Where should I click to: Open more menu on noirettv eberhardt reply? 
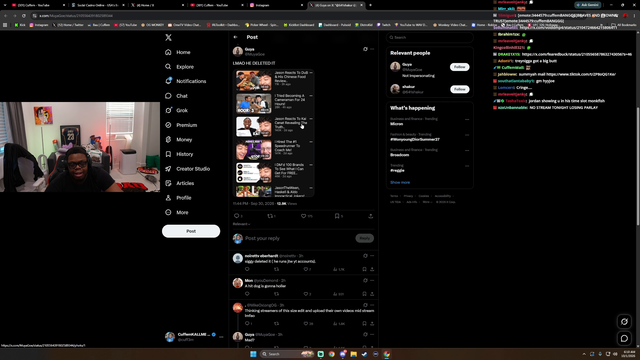click(372, 256)
